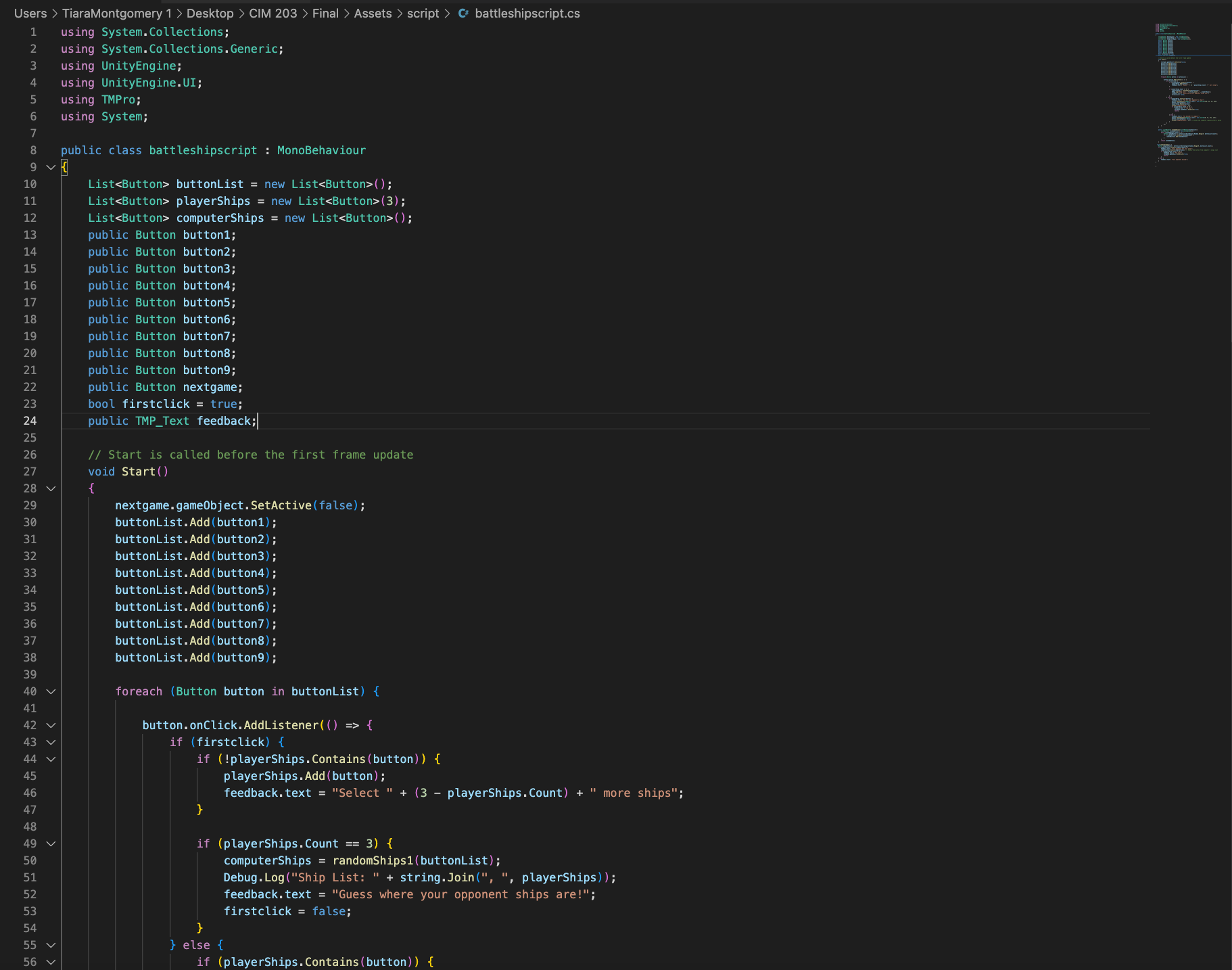Click the Start comment on line 26
Image resolution: width=1232 pixels, height=970 pixels.
[250, 455]
